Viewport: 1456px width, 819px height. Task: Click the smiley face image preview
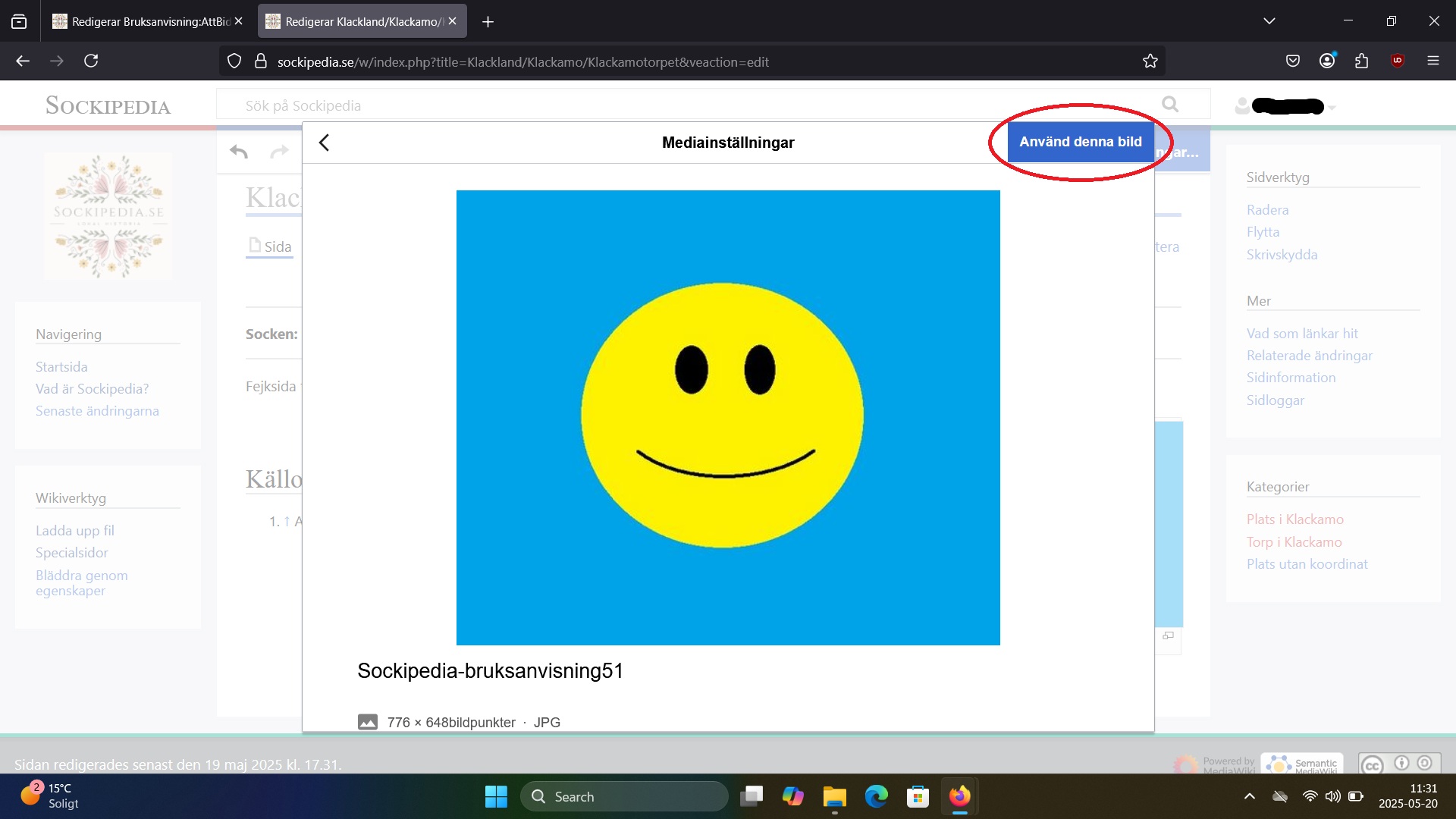coord(727,417)
